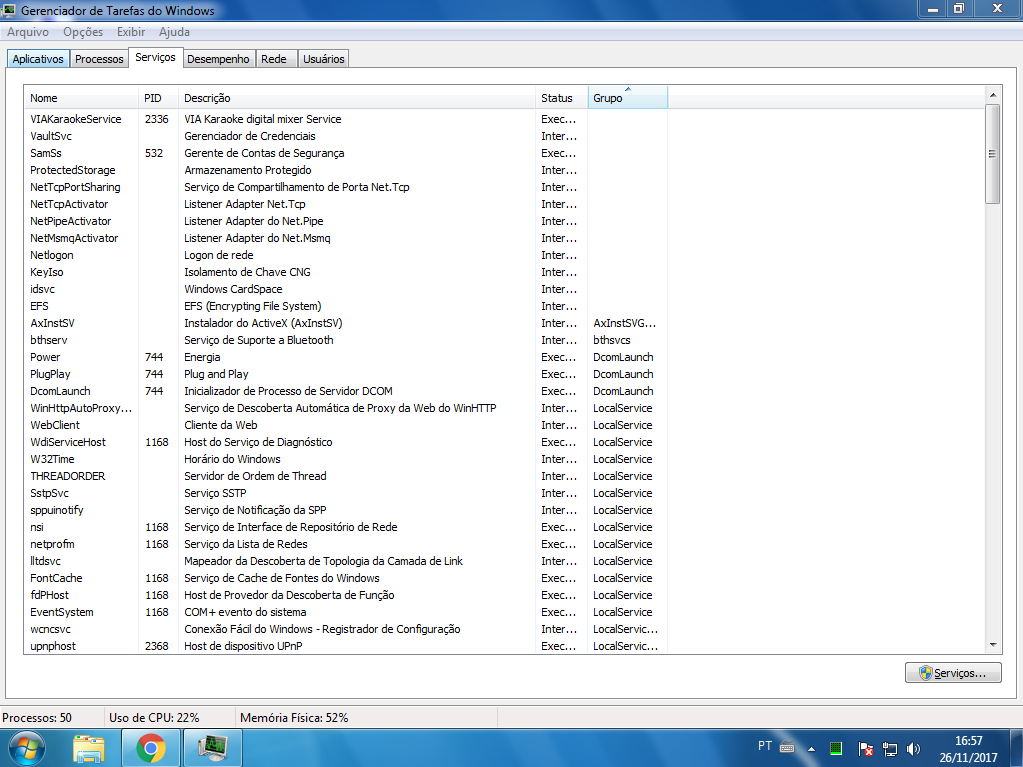The width and height of the screenshot is (1023, 767).
Task: Click Task Manager title bar icon
Action: click(x=9, y=10)
